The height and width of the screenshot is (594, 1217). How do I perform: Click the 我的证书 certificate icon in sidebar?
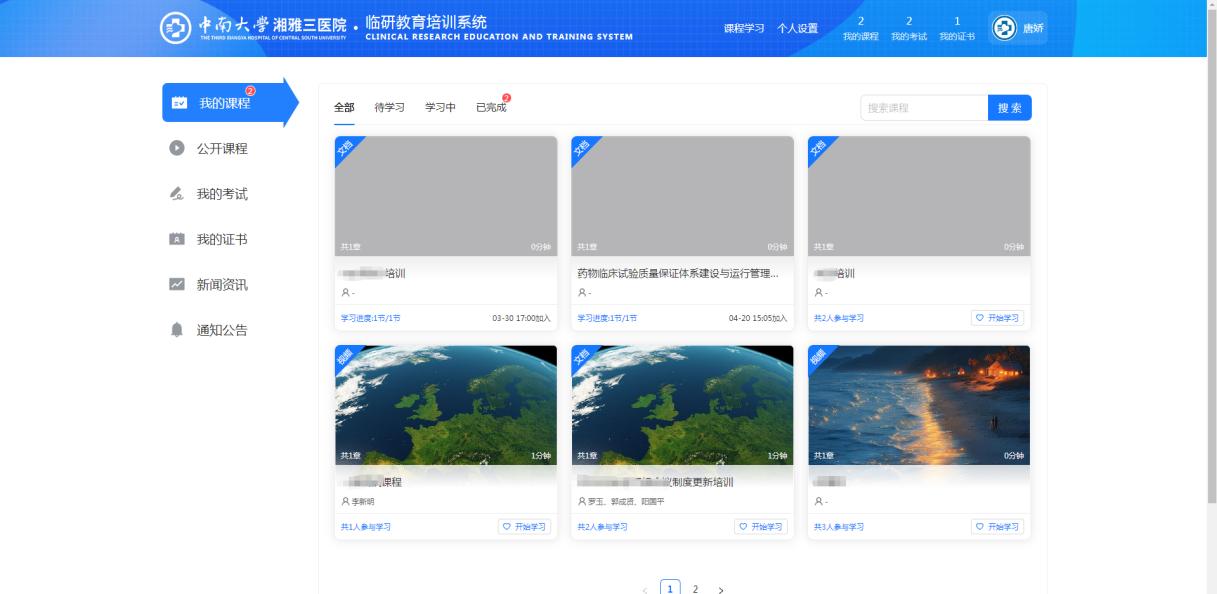178,240
